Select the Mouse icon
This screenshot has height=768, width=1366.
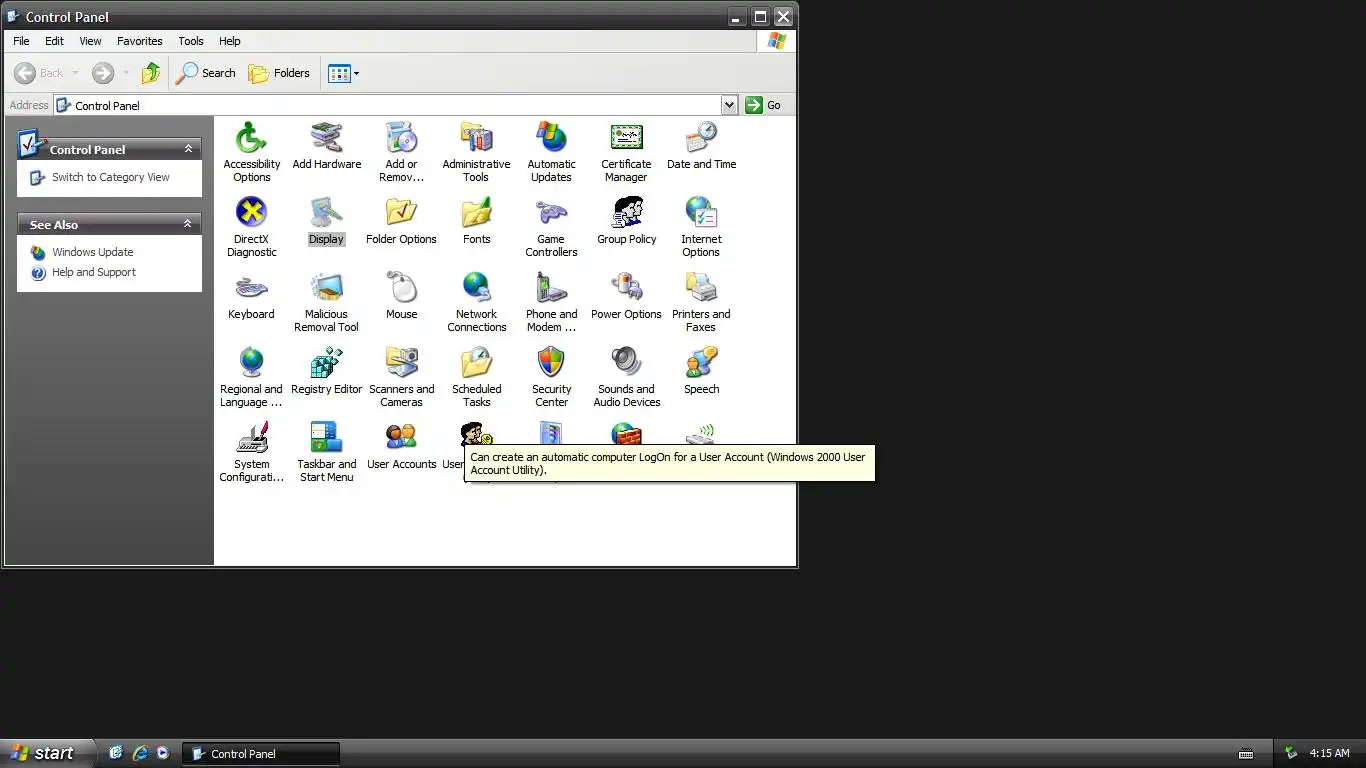point(401,287)
